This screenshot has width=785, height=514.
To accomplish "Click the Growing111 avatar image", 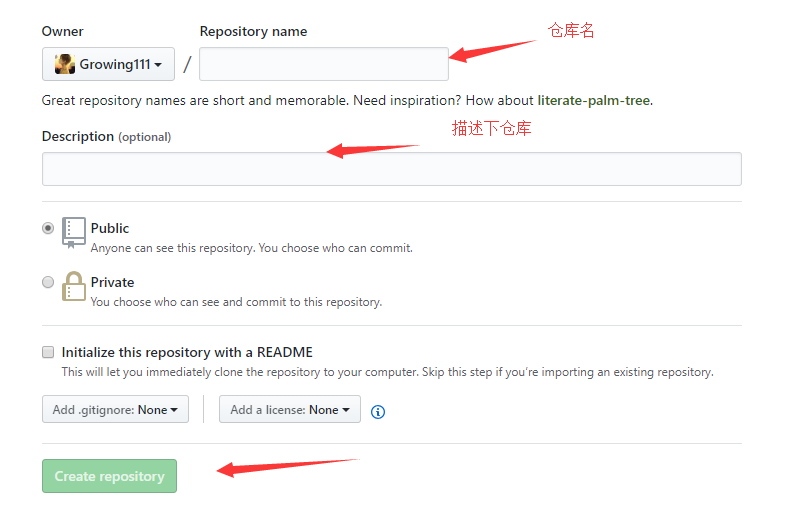I will point(65,64).
